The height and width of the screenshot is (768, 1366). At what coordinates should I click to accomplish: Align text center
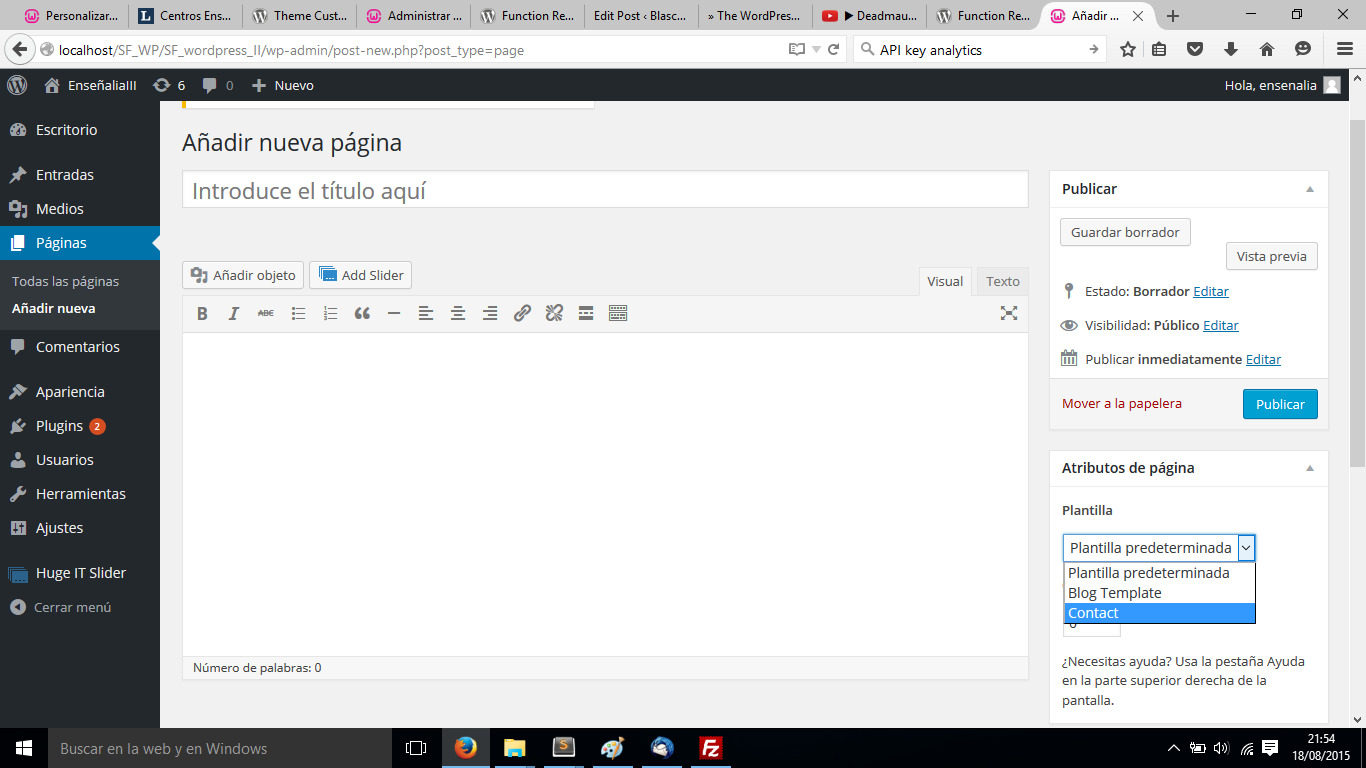coord(458,314)
